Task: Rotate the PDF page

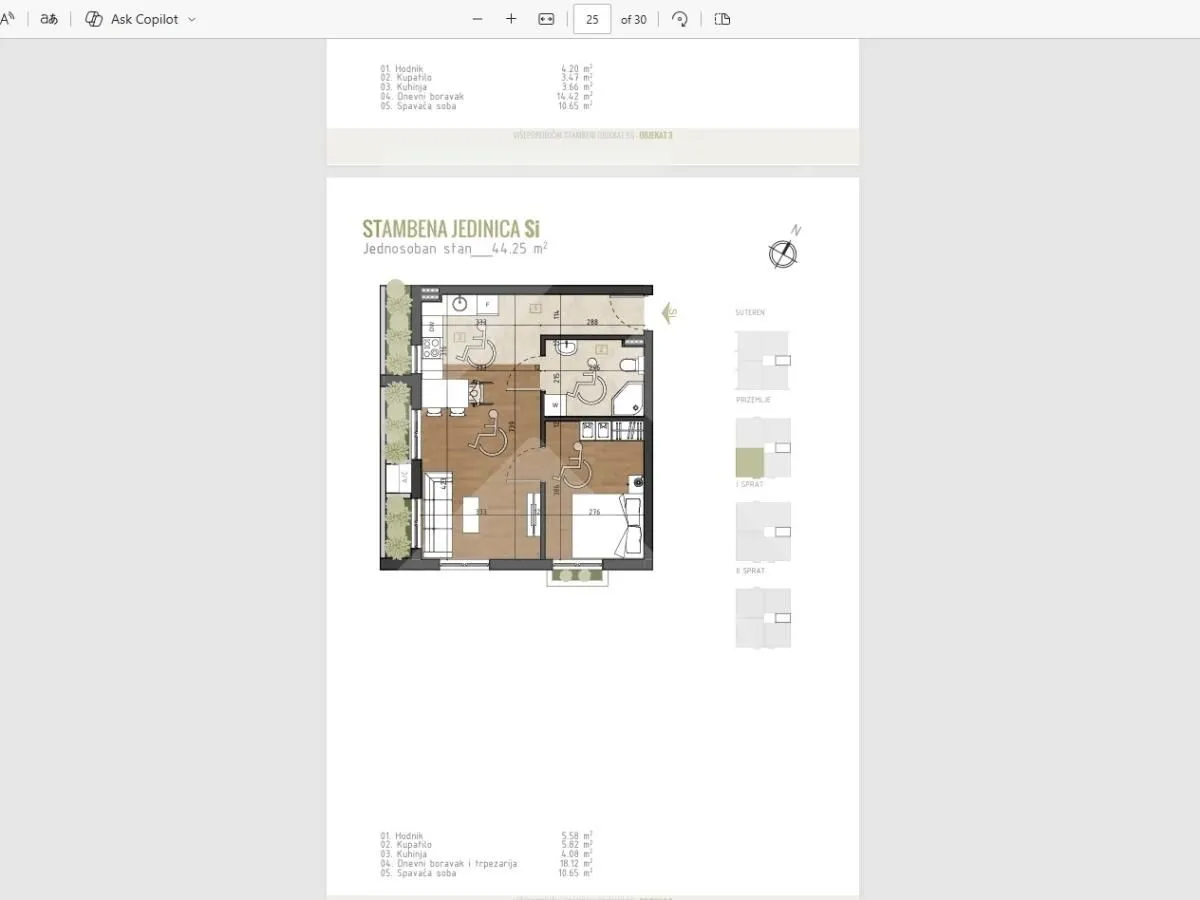Action: click(x=680, y=19)
